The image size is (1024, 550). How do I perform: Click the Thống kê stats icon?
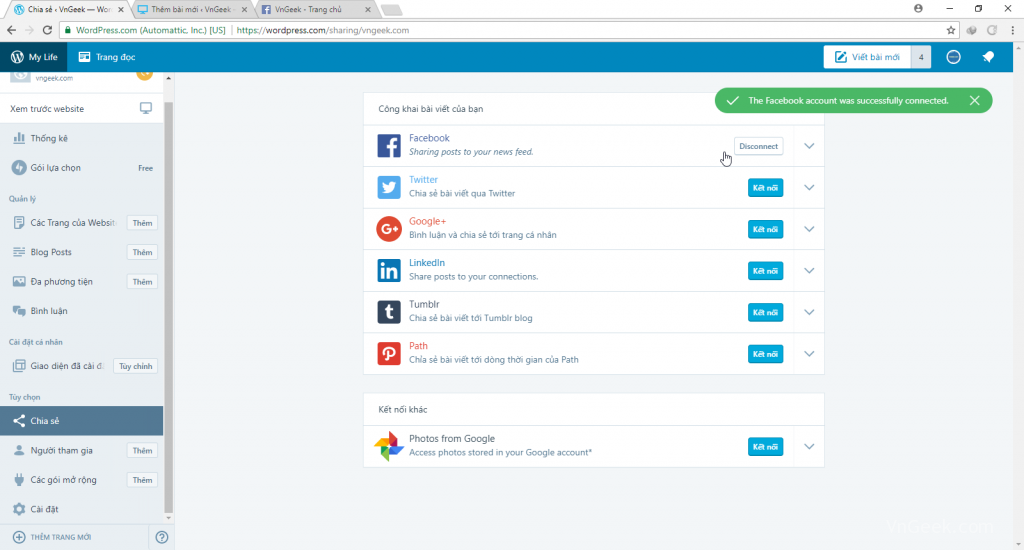click(19, 138)
